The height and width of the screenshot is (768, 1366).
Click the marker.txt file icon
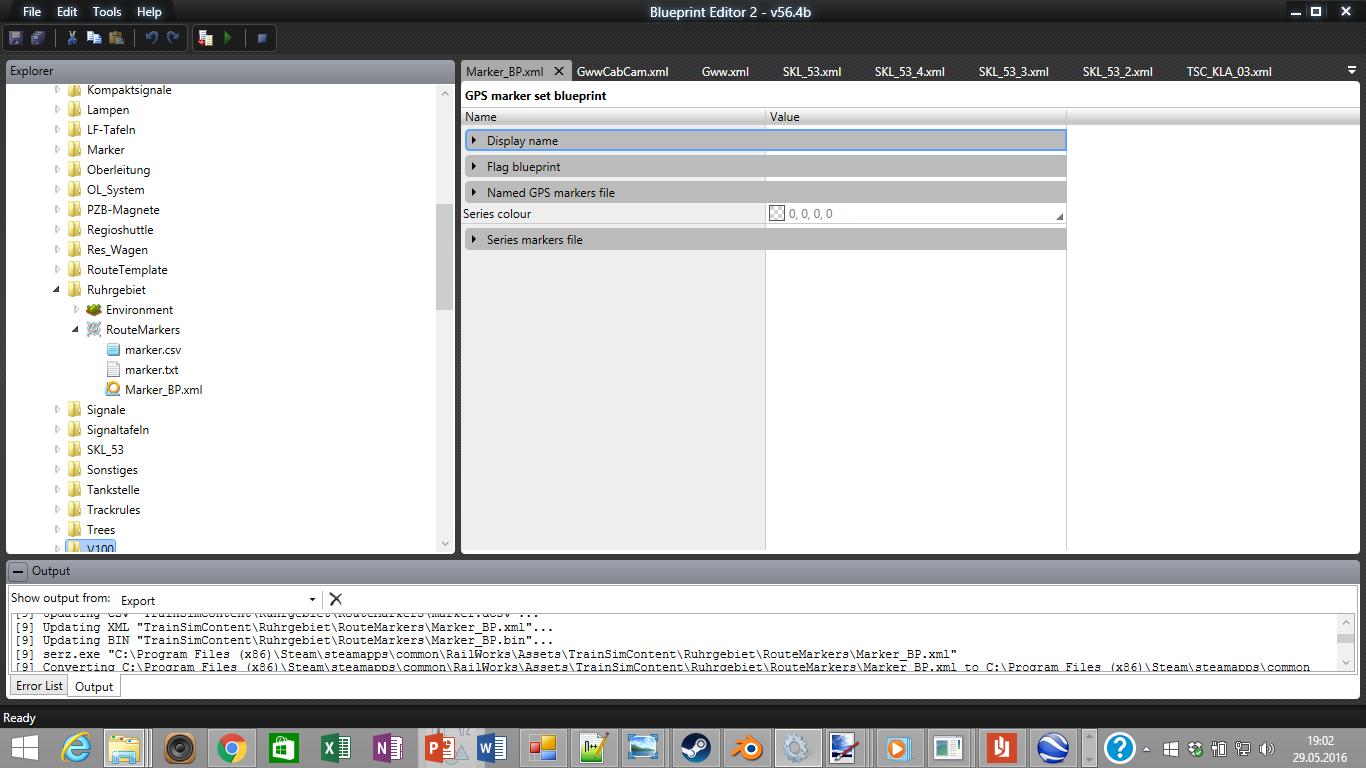click(113, 369)
